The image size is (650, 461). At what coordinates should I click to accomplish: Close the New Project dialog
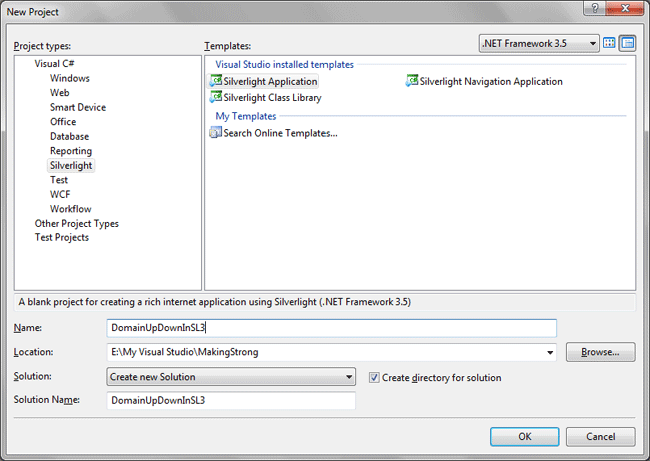(x=626, y=9)
